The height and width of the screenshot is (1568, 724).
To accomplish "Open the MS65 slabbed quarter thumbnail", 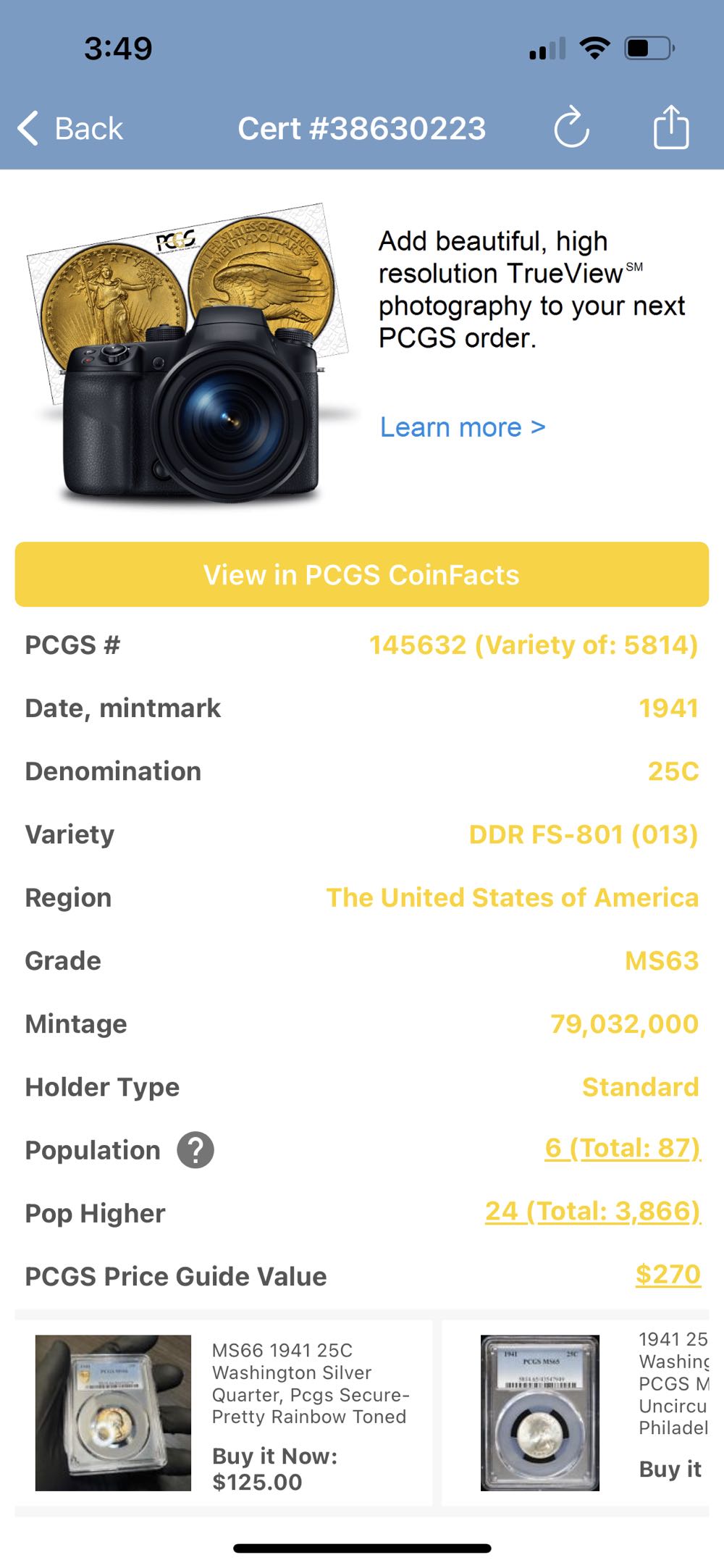I will point(540,1412).
